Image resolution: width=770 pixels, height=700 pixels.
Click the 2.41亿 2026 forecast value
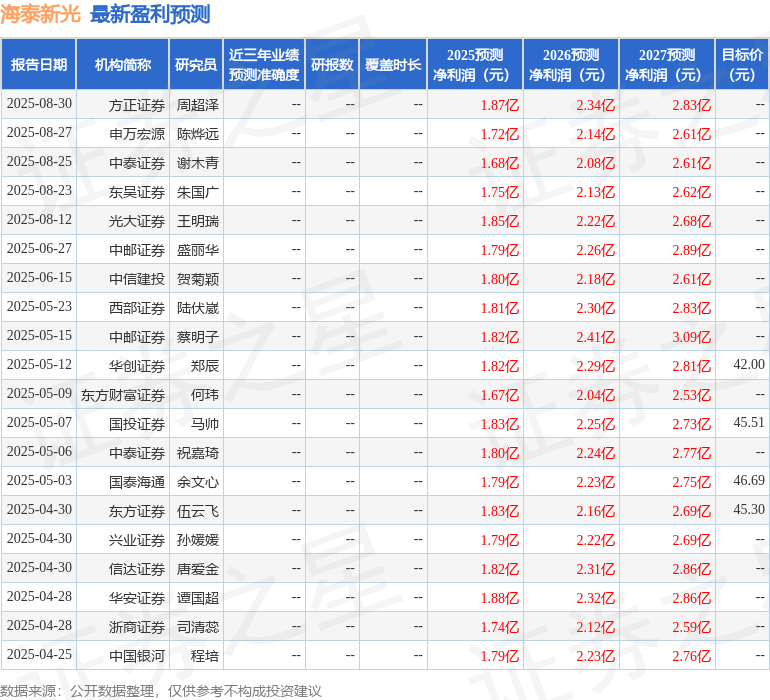(x=596, y=337)
